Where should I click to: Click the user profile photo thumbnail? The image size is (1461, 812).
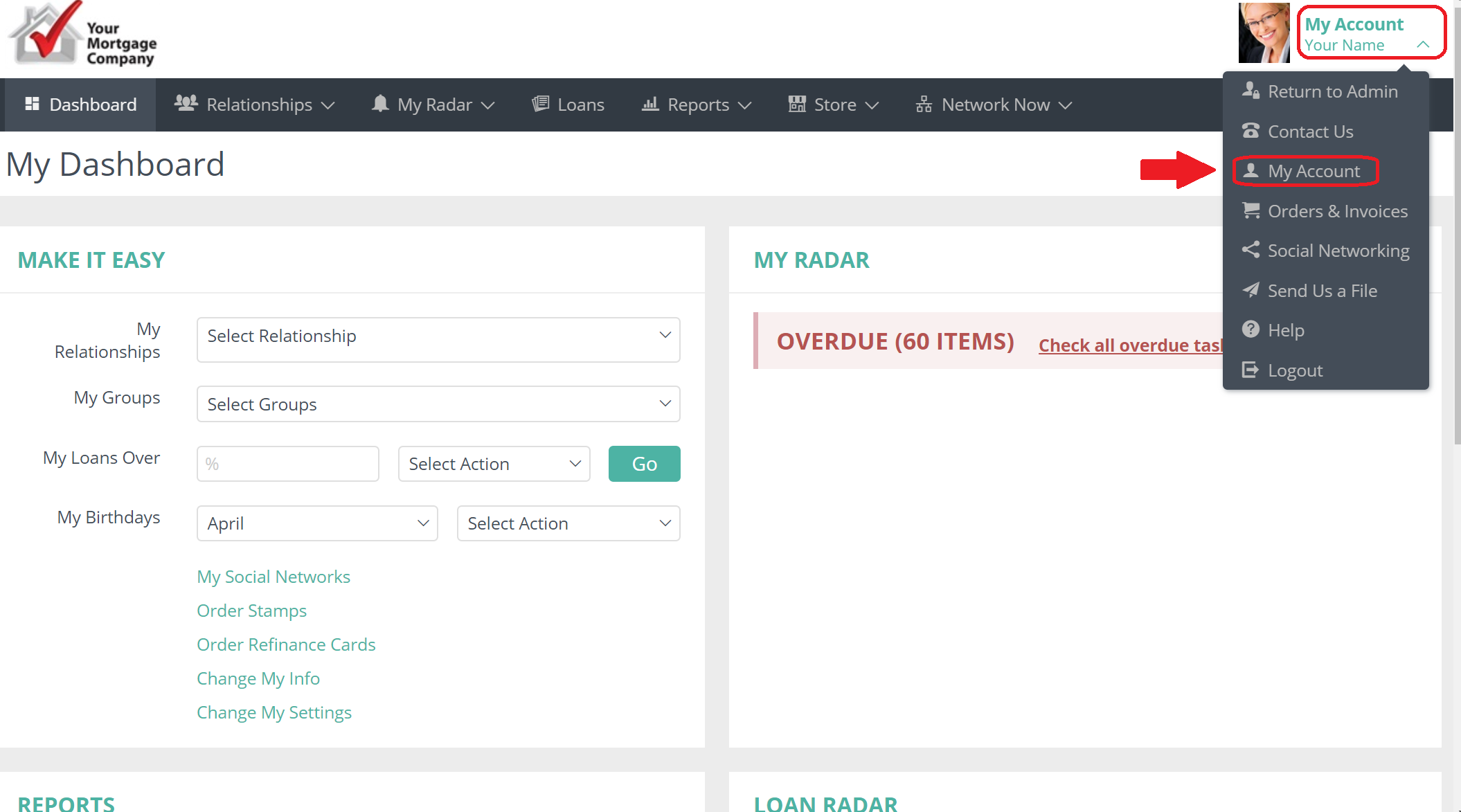pyautogui.click(x=1264, y=33)
